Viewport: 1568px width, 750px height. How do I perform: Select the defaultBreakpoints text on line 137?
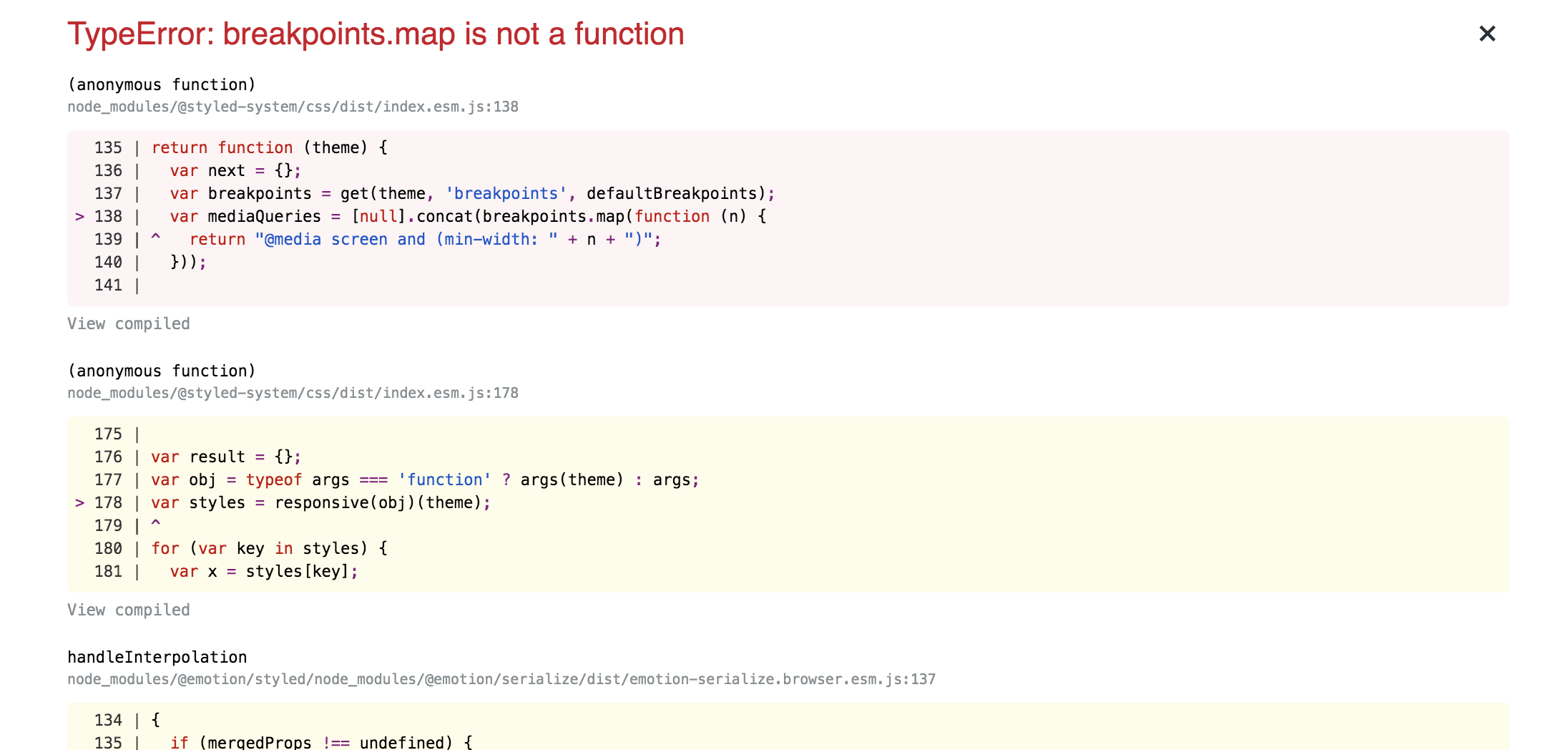pos(672,193)
